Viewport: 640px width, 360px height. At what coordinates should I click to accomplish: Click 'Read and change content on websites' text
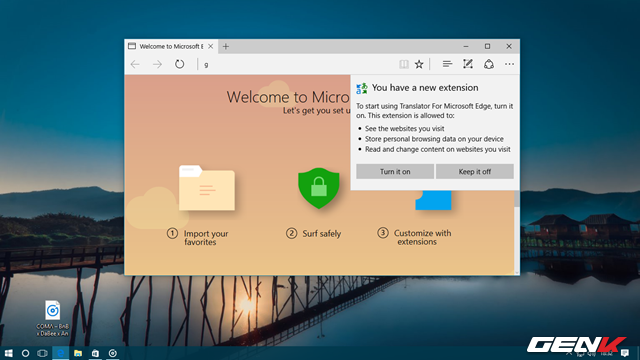click(438, 149)
